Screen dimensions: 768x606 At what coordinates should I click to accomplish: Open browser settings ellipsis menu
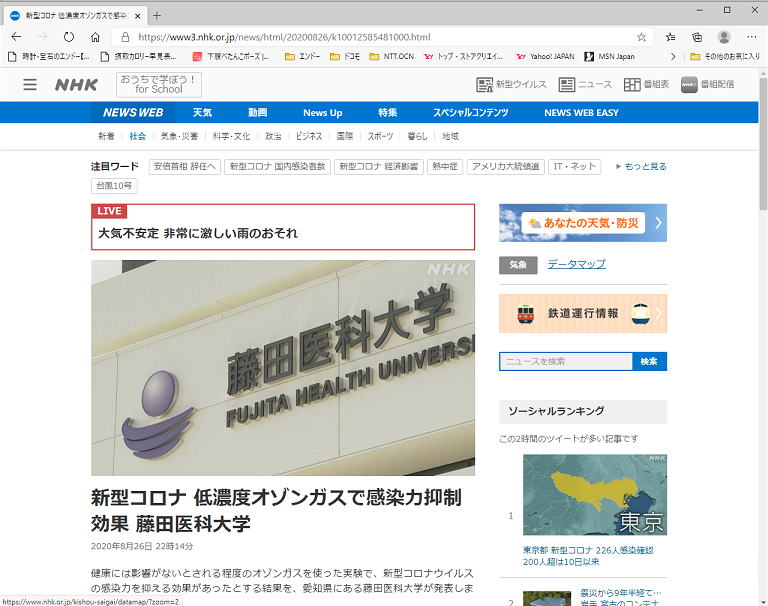(751, 37)
